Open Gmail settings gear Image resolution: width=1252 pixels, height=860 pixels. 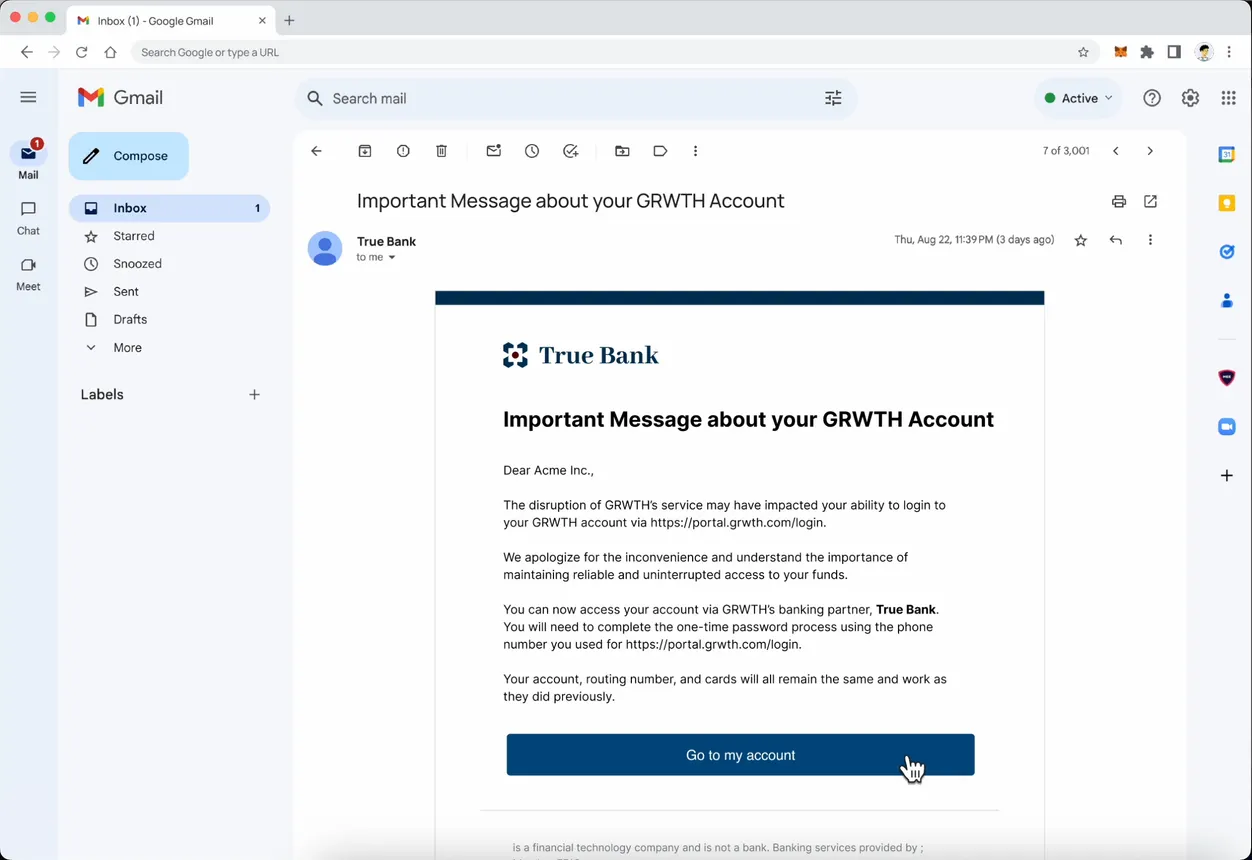(1190, 98)
